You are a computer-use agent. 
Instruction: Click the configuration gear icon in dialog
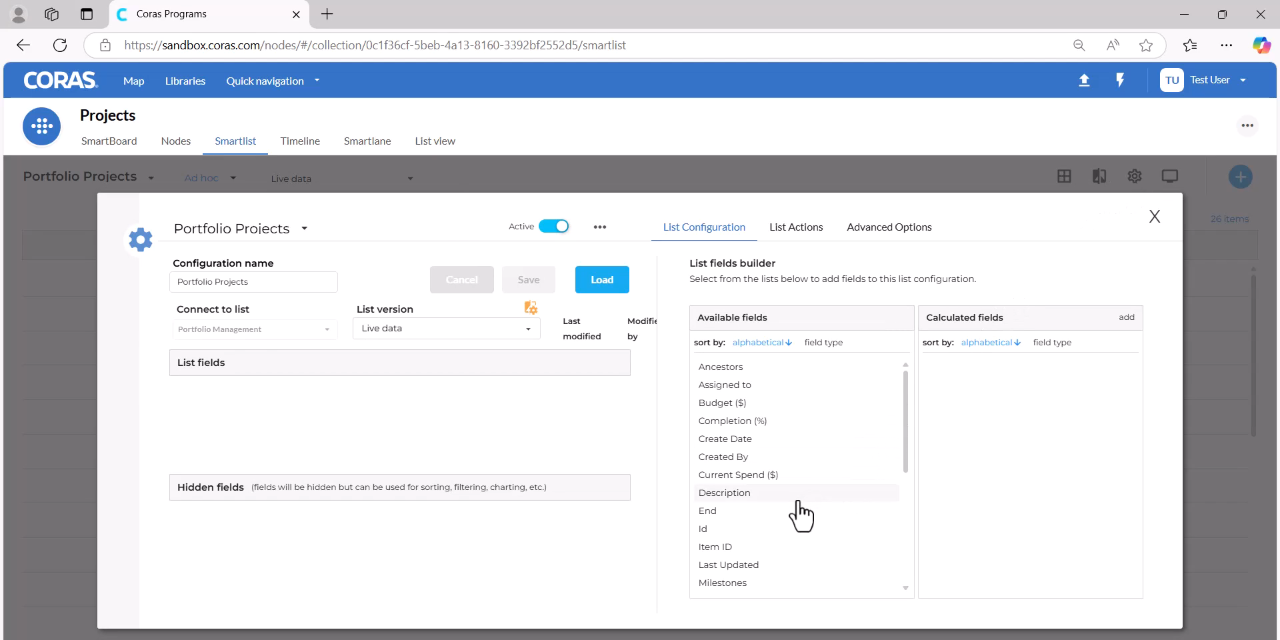coord(141,239)
